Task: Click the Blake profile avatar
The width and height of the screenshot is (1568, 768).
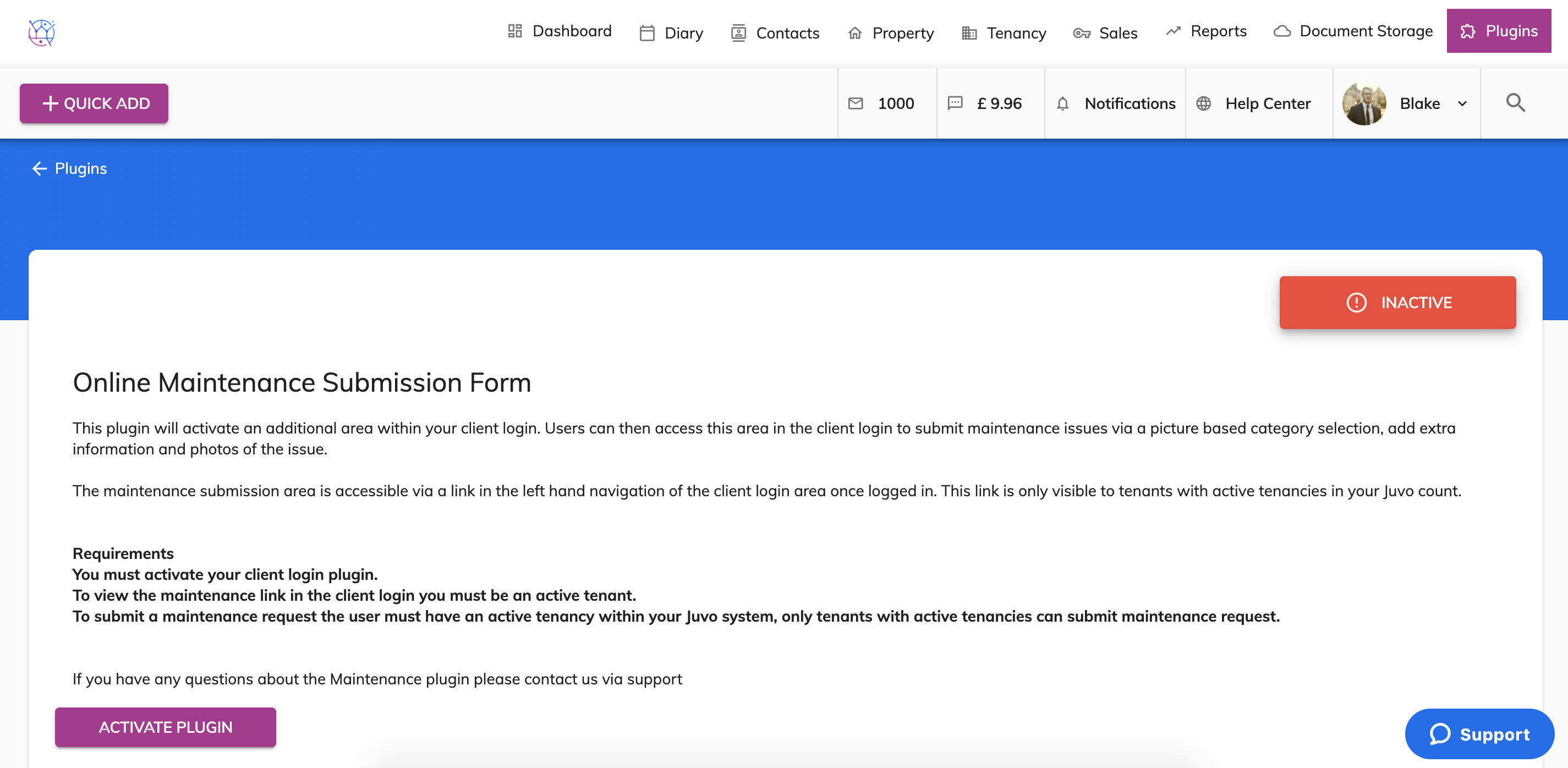Action: pos(1363,103)
